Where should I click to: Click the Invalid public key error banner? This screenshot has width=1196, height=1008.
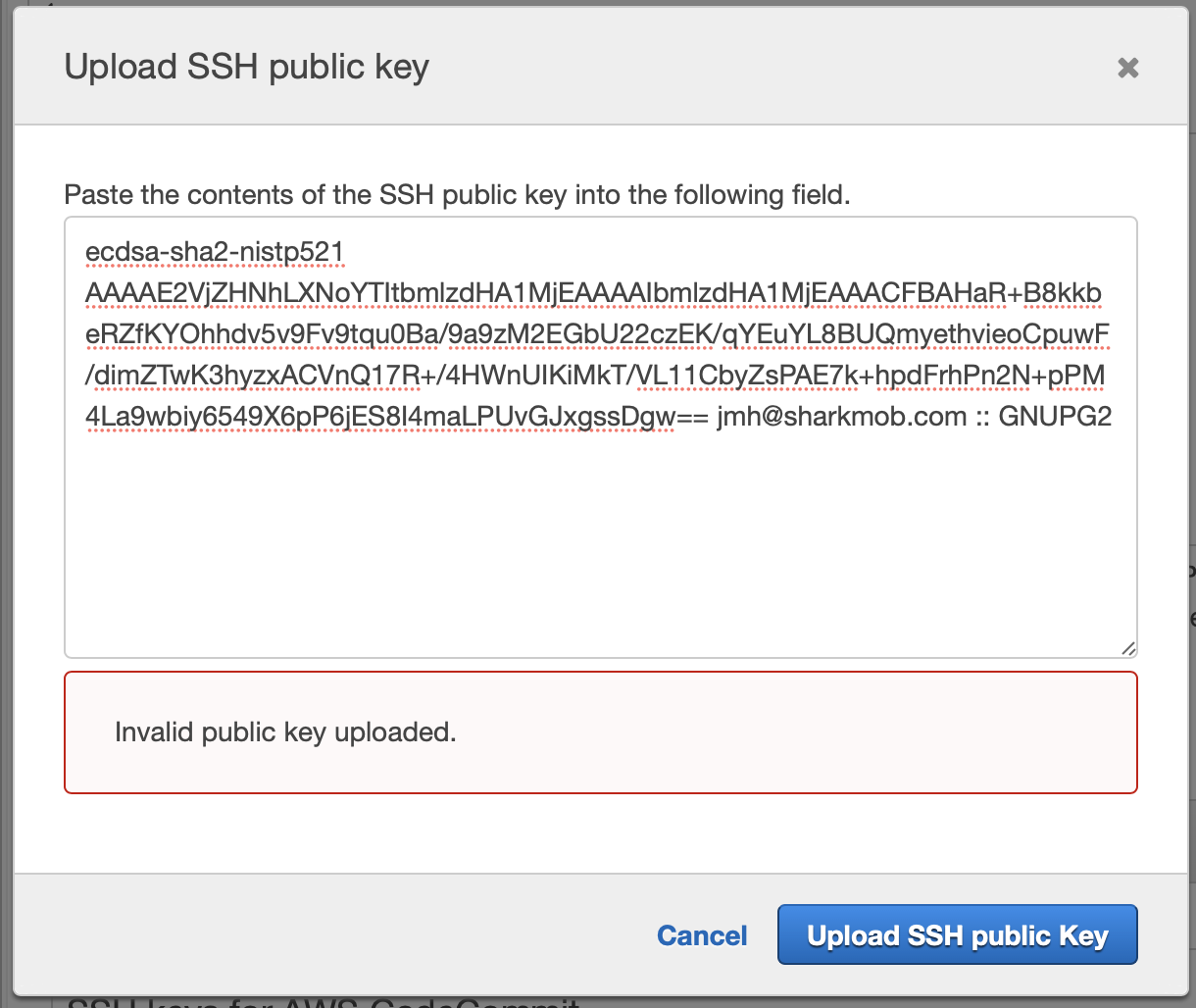(285, 732)
